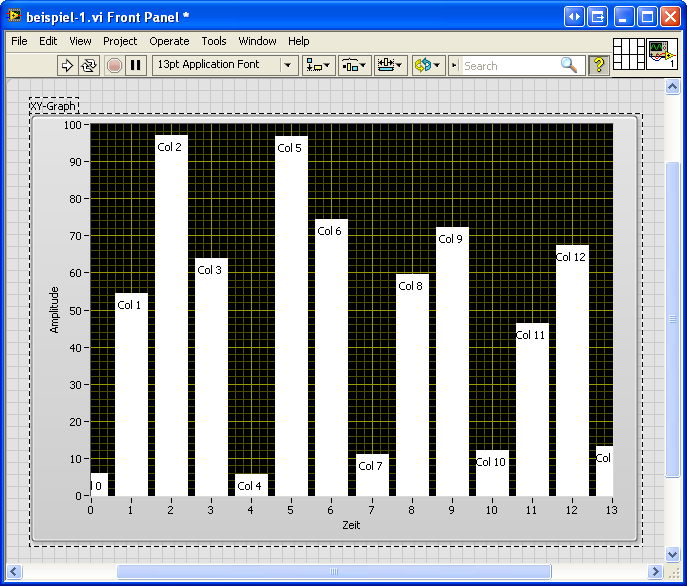The image size is (687, 586).
Task: Click the Col 6 bar label
Action: click(329, 231)
